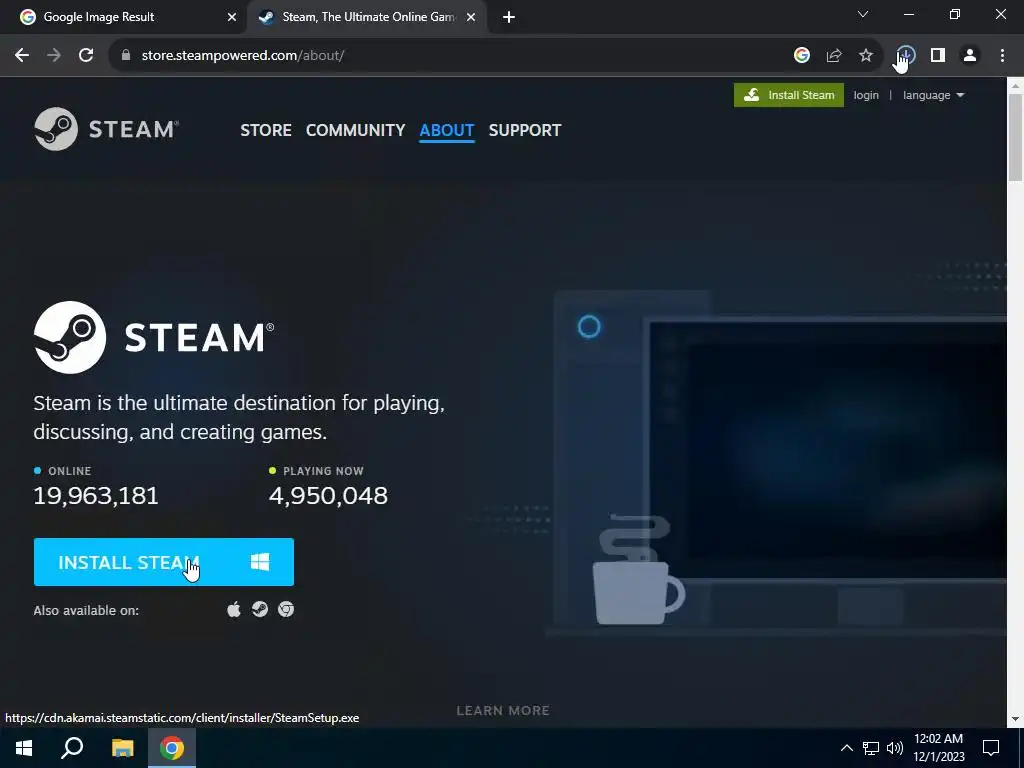
Task: Click the 'Also available on:' label
Action: click(86, 611)
